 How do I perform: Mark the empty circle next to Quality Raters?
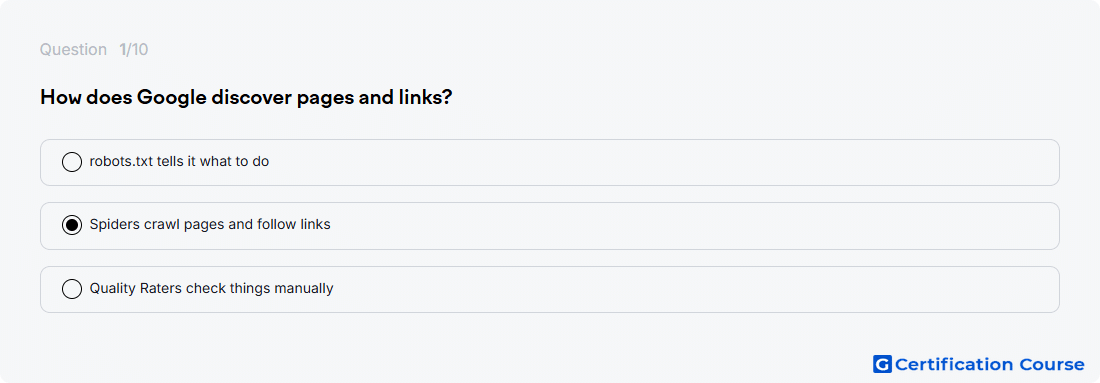(72, 289)
